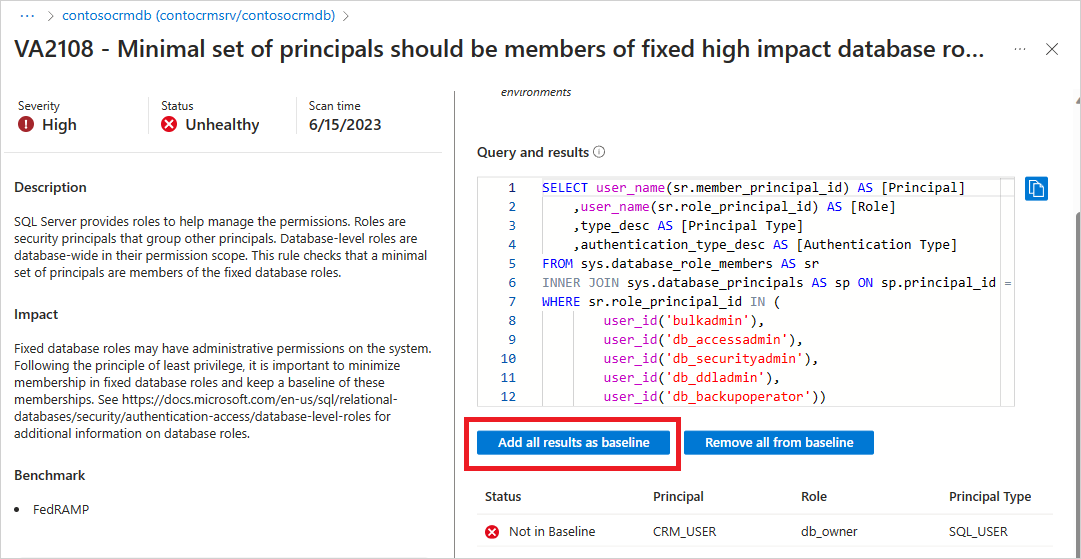
Task: Click the VA2108 page title
Action: pyautogui.click(x=499, y=49)
